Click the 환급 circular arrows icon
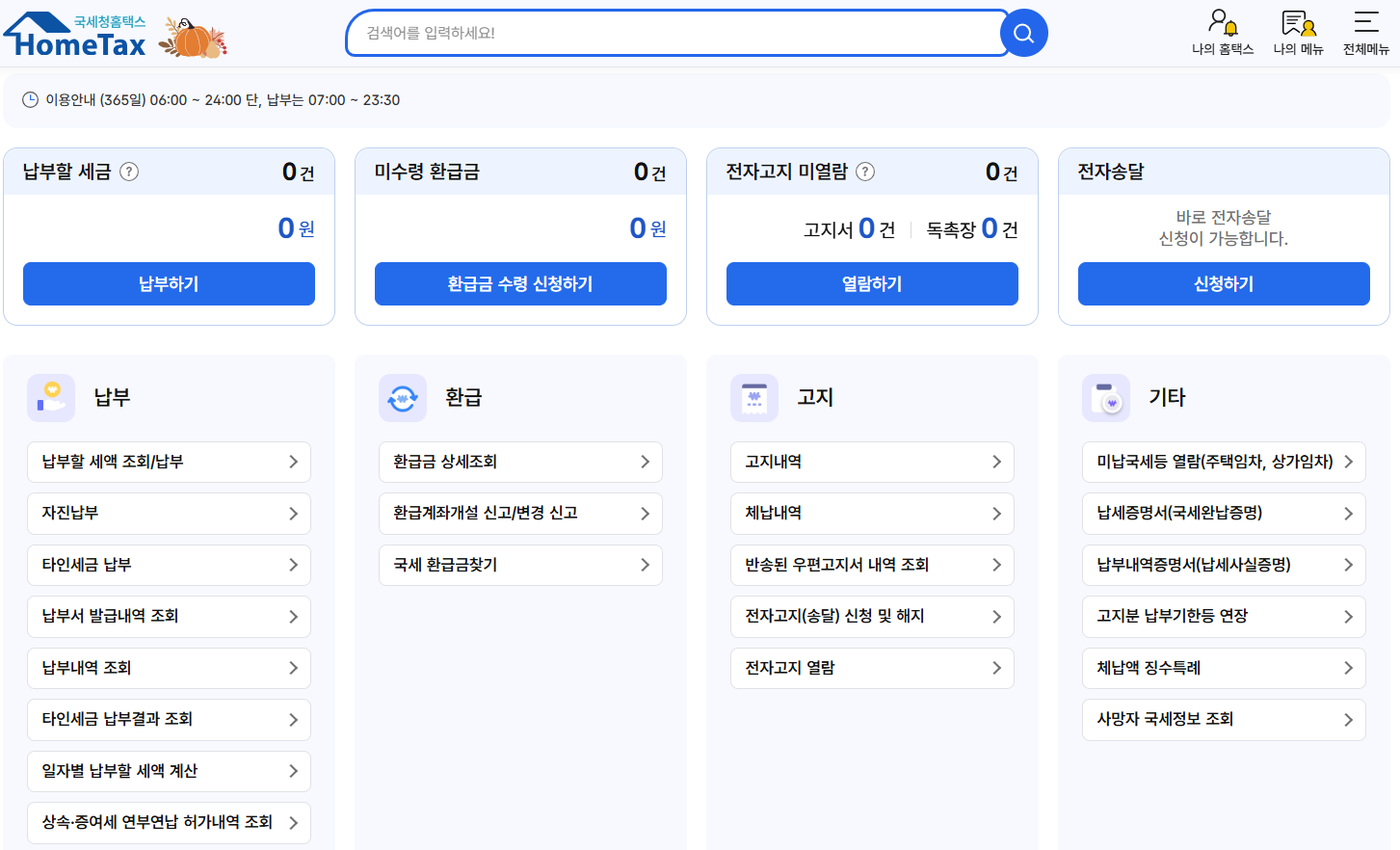The height and width of the screenshot is (850, 1400). point(403,397)
